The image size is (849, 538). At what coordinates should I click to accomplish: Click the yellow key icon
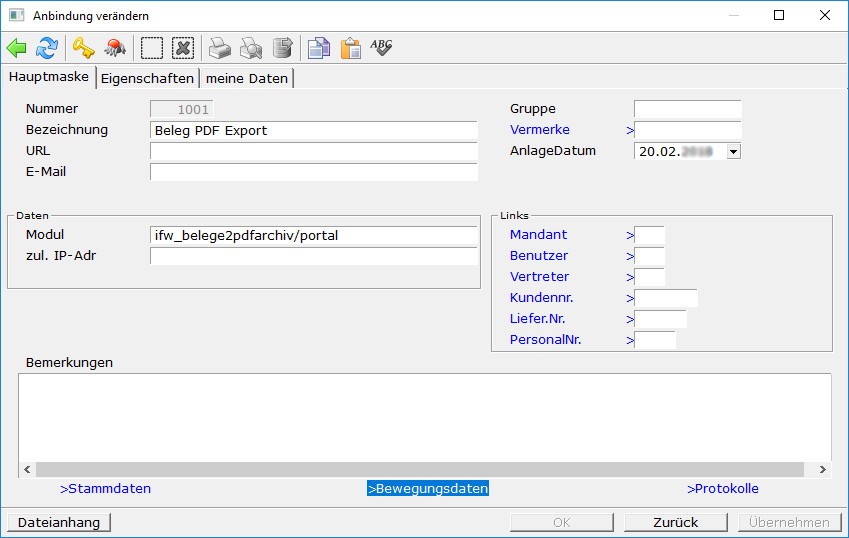83,48
